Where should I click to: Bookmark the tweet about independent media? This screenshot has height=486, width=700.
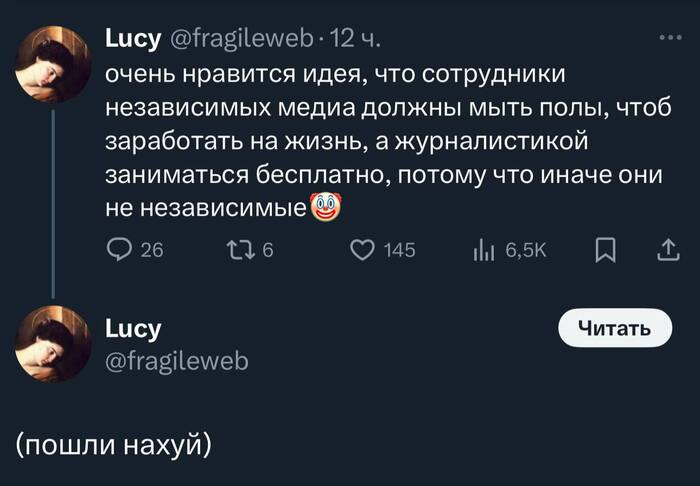606,251
